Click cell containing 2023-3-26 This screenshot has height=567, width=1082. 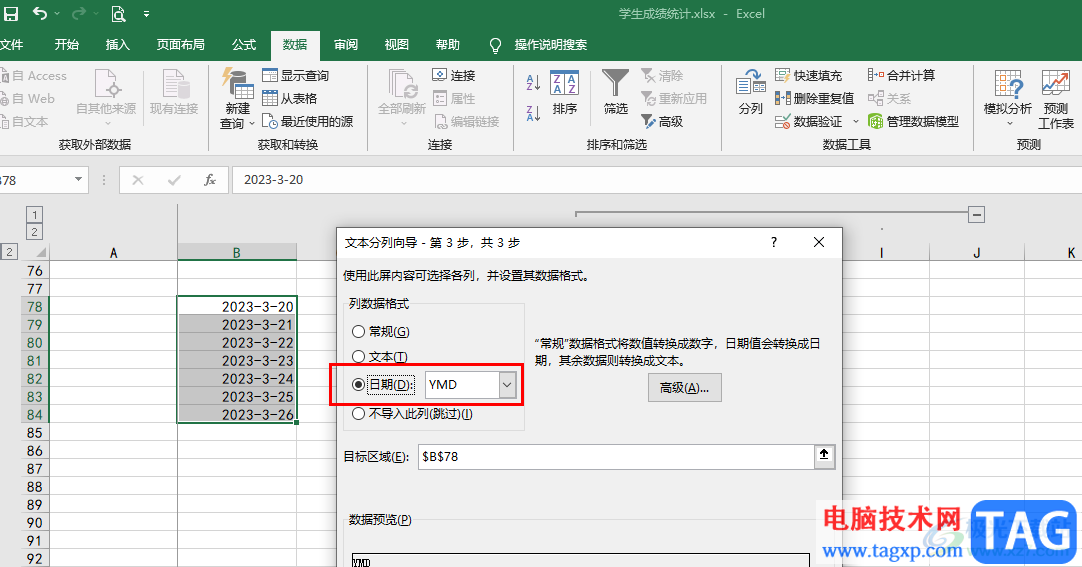point(237,415)
